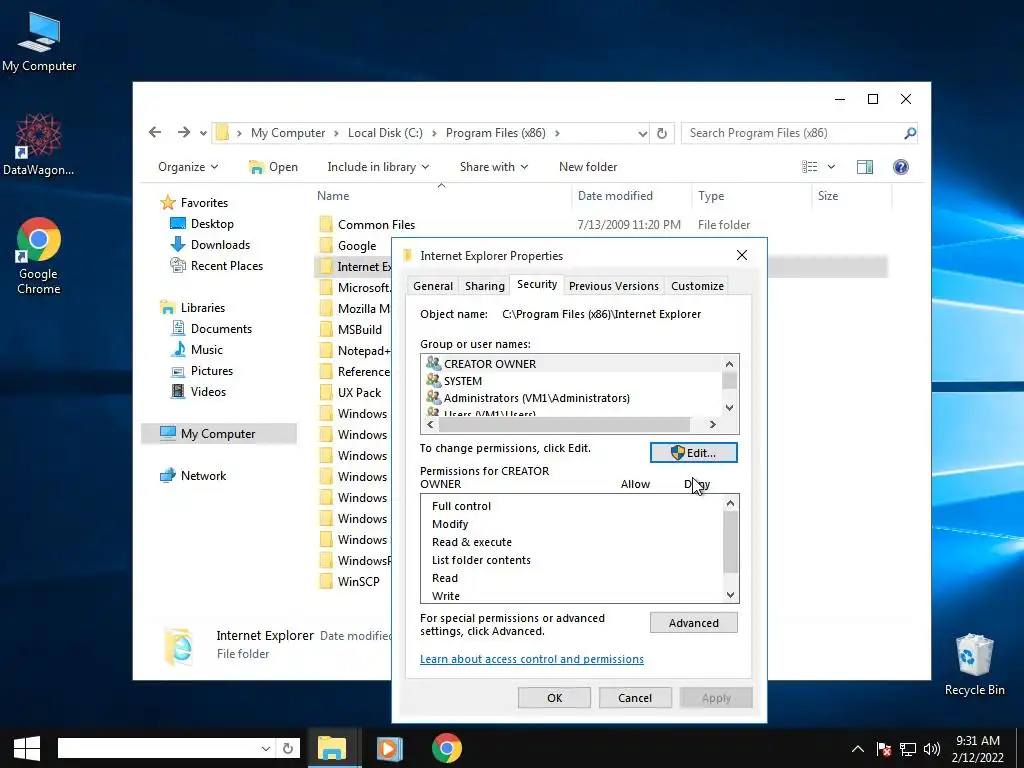
Task: Click the Advanced button
Action: (694, 623)
